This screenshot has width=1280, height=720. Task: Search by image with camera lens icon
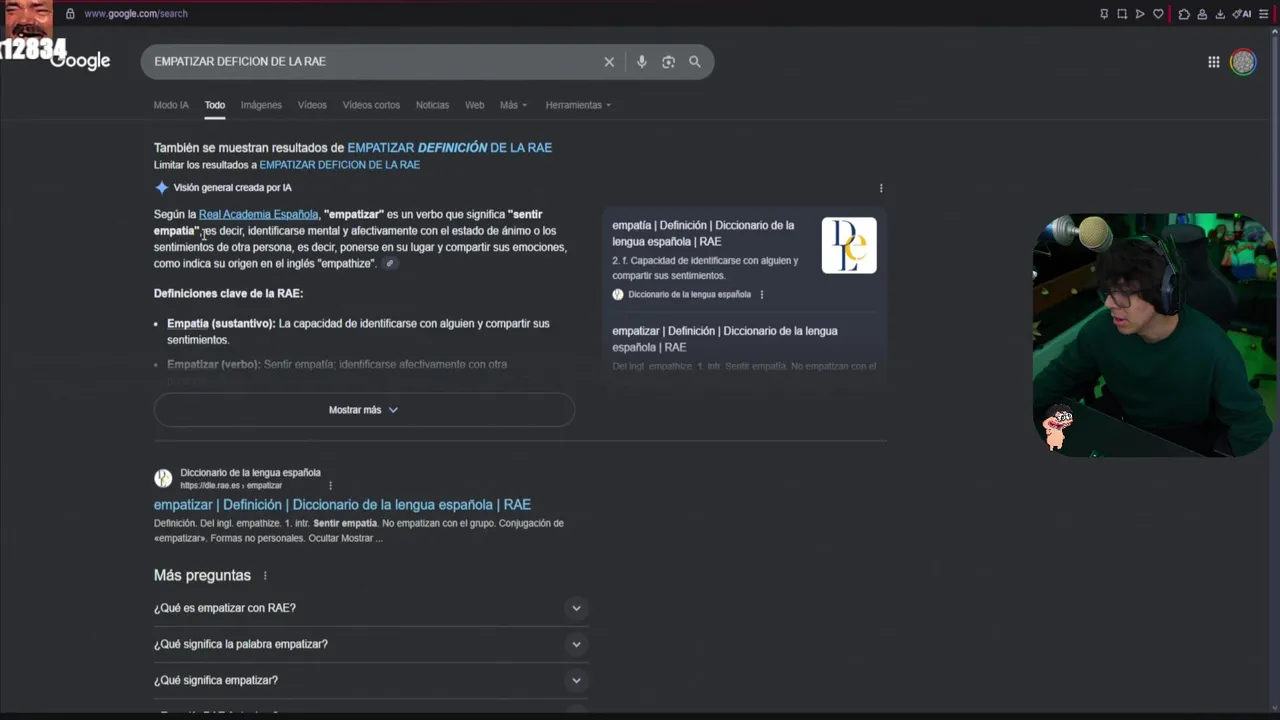coord(668,62)
